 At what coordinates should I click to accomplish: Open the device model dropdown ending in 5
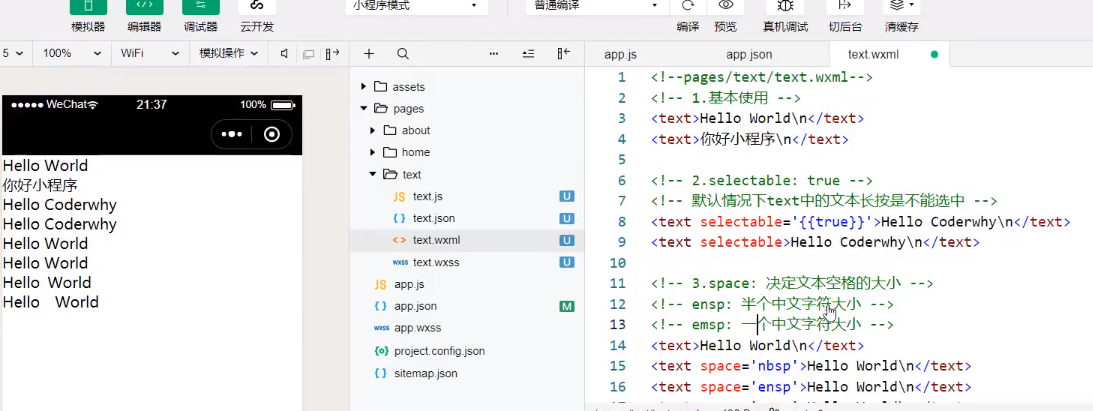[x=15, y=53]
